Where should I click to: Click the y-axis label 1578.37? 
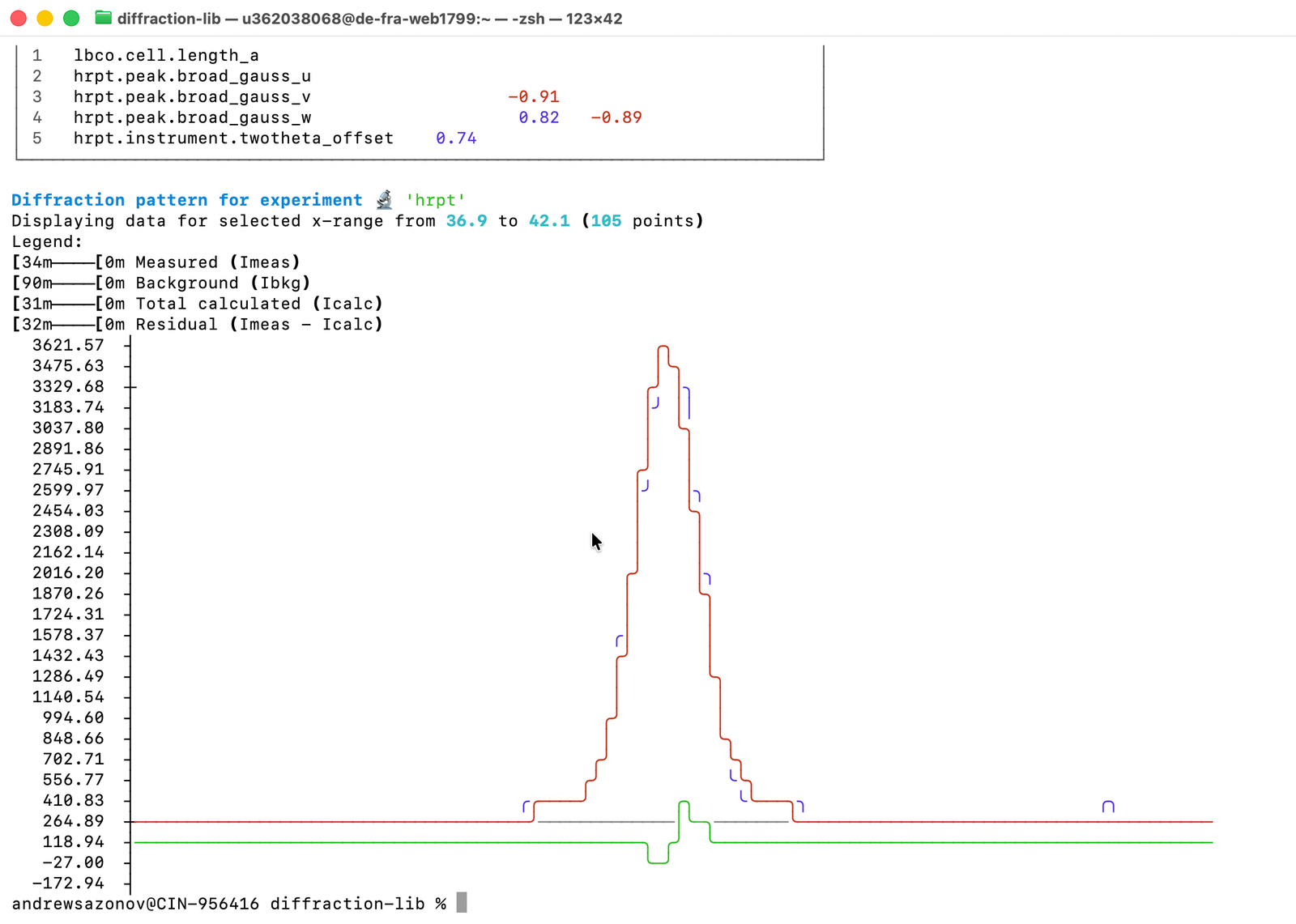click(x=68, y=635)
